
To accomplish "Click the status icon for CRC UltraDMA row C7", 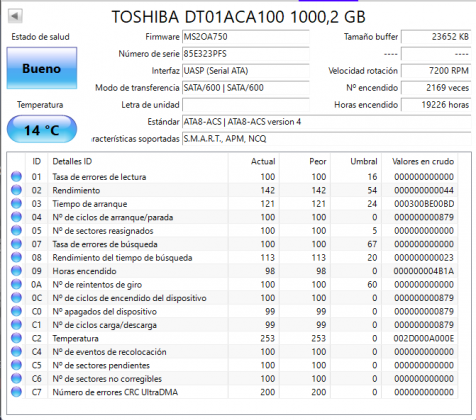I will (16, 392).
